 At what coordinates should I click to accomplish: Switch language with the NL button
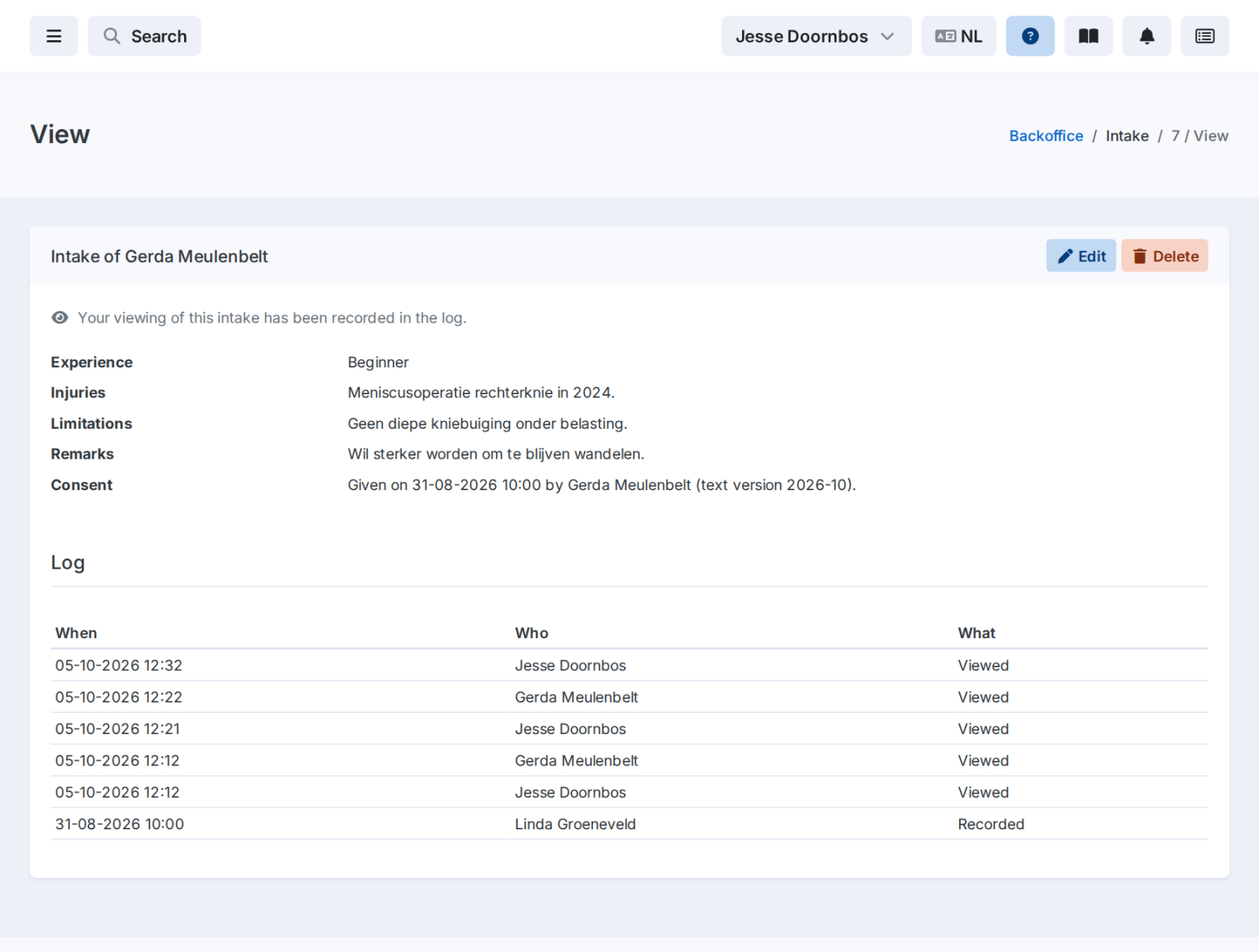click(958, 36)
